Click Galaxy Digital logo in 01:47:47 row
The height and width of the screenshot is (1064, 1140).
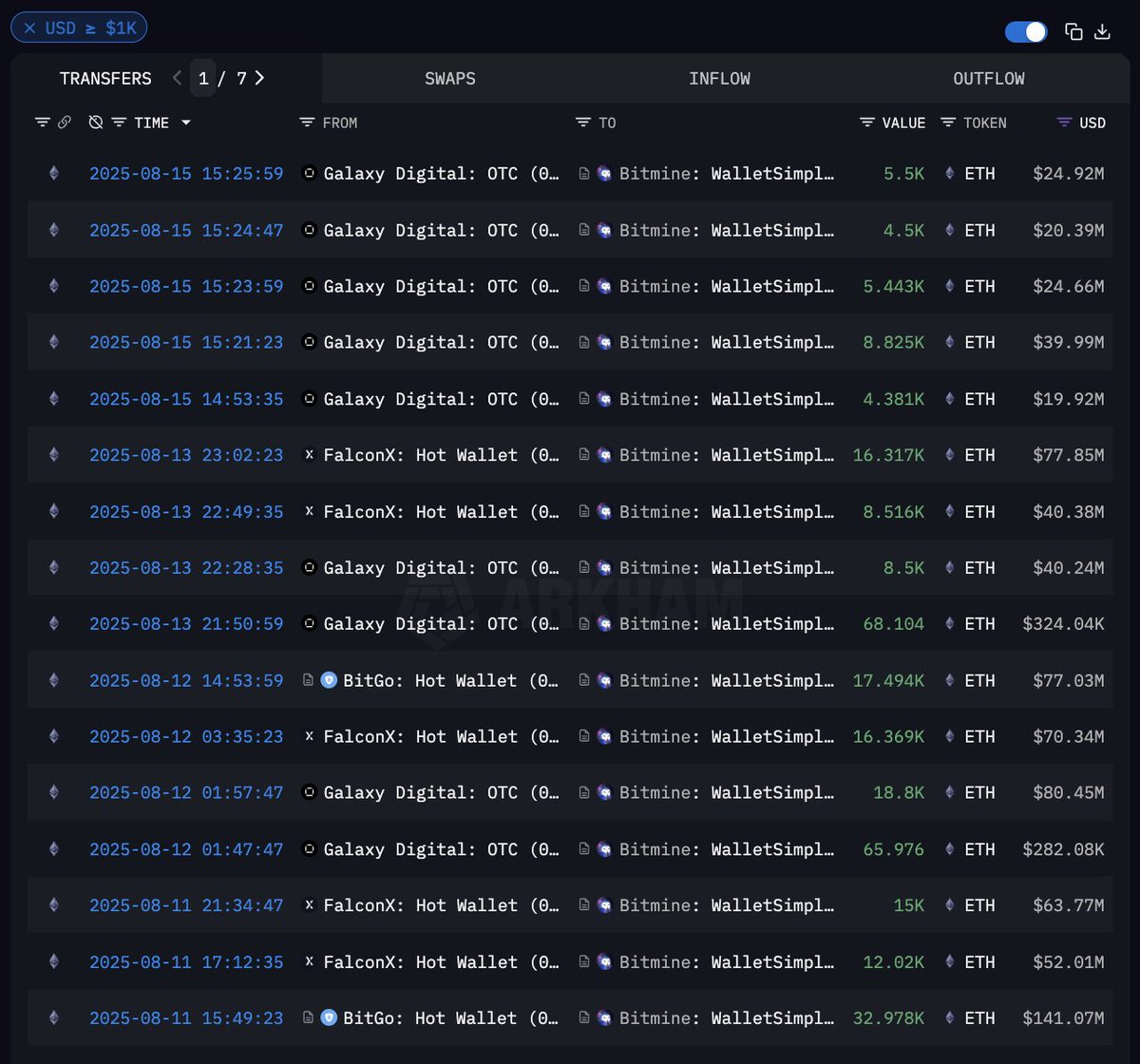[x=309, y=849]
